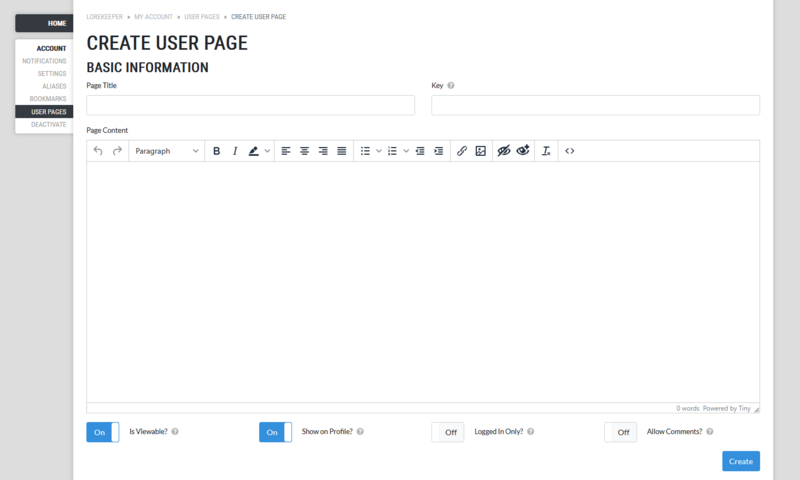Screen dimensions: 800x480
Task: Expand bullet list style options
Action: [x=379, y=151]
